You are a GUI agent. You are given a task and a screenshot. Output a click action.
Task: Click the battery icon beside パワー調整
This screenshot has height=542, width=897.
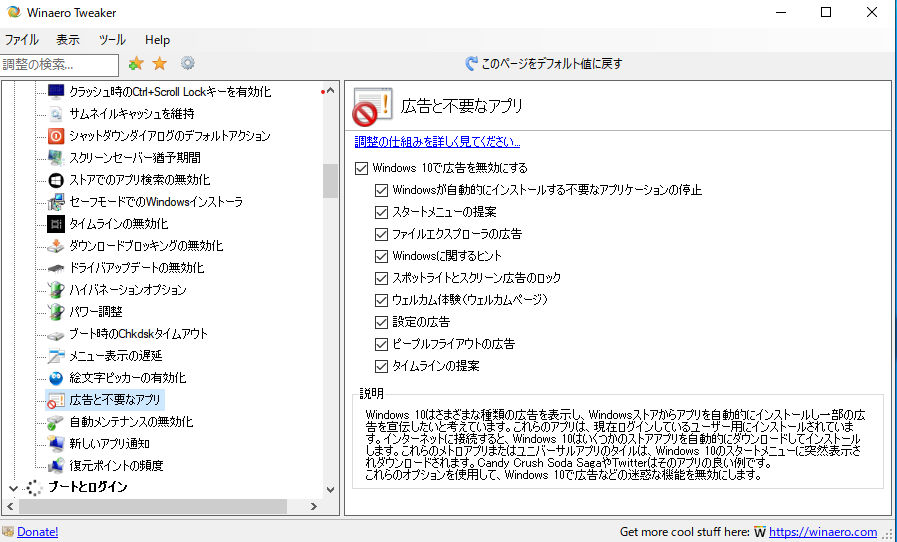coord(55,312)
